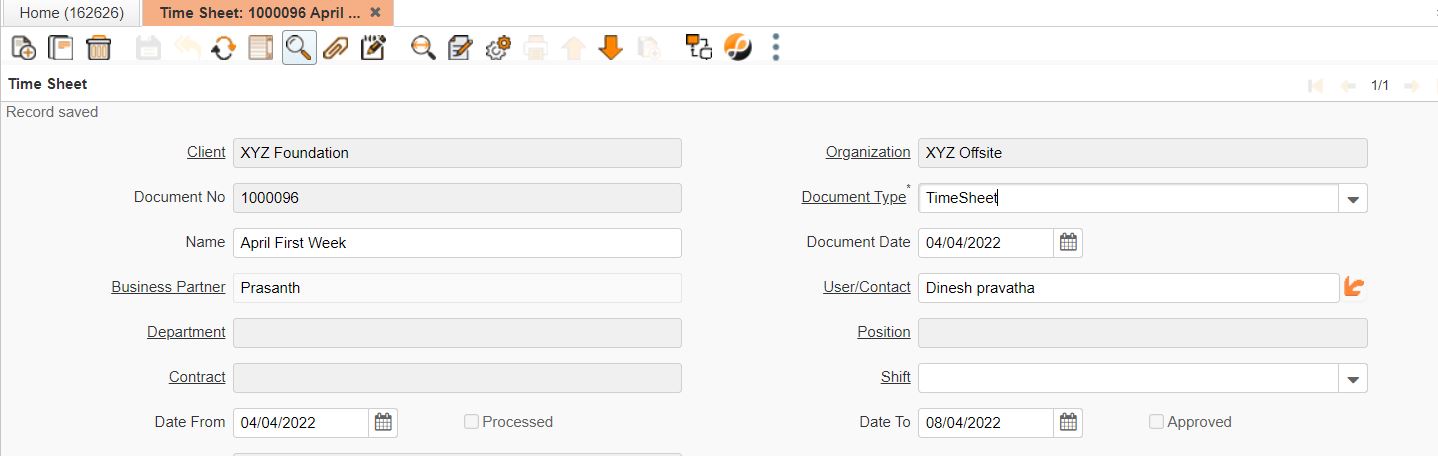
Task: Go to the previous record arrow
Action: [x=1348, y=86]
